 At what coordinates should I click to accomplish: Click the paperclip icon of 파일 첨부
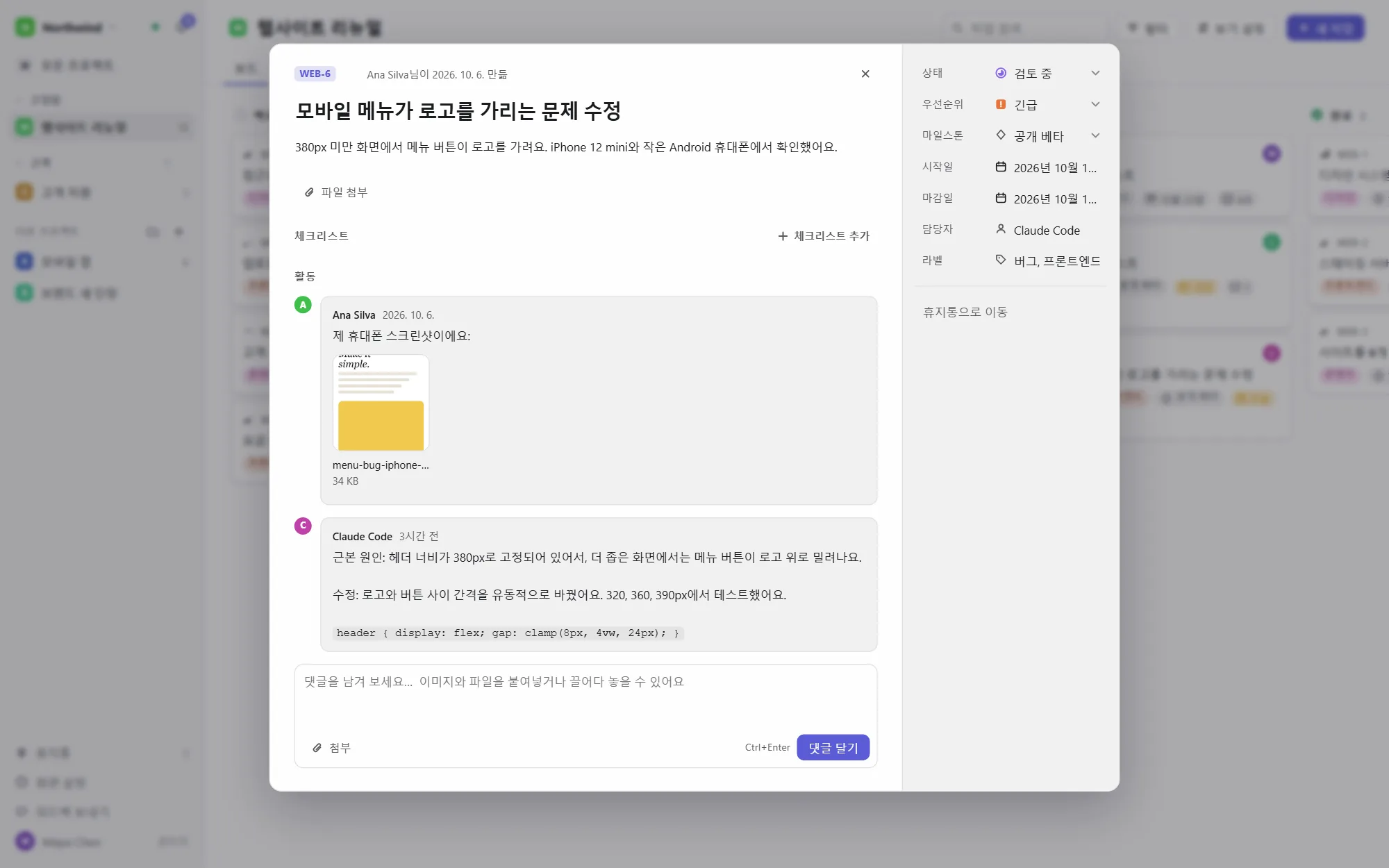[310, 192]
